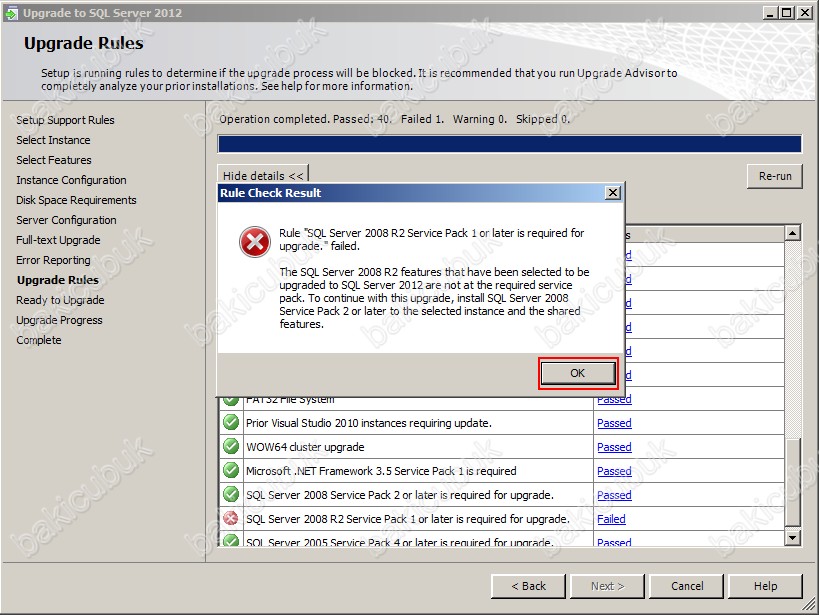Open the Passed link for SQL Server 2008 Service Pack 2
819x615 pixels.
coord(614,495)
